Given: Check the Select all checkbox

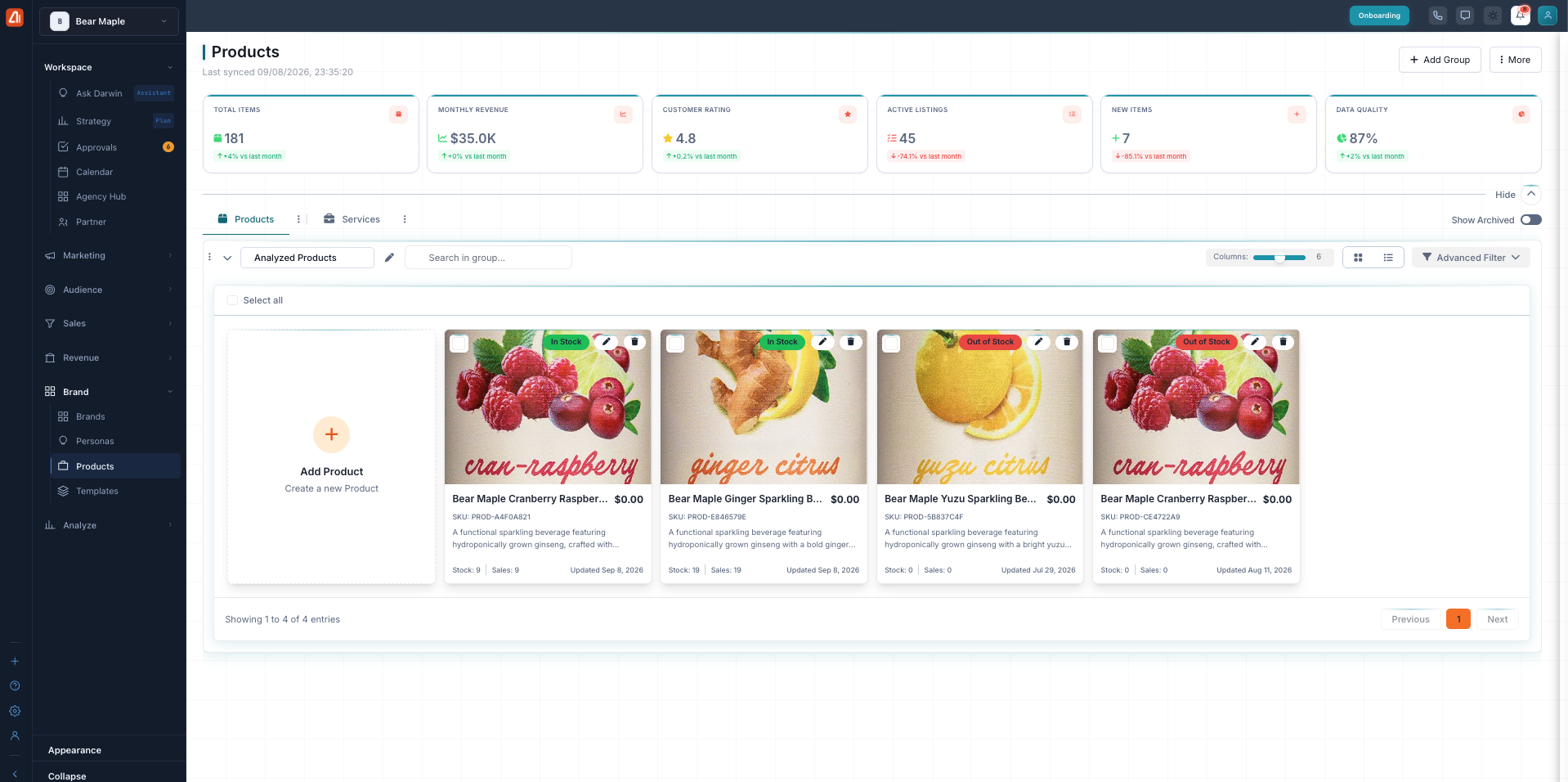Looking at the screenshot, I should [x=232, y=300].
